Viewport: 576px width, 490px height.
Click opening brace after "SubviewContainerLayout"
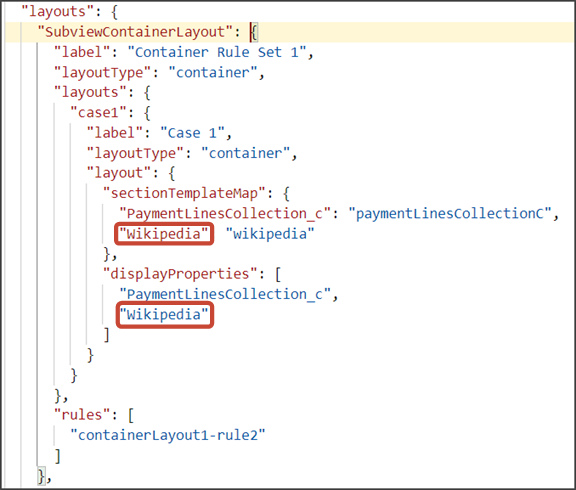coord(254,32)
